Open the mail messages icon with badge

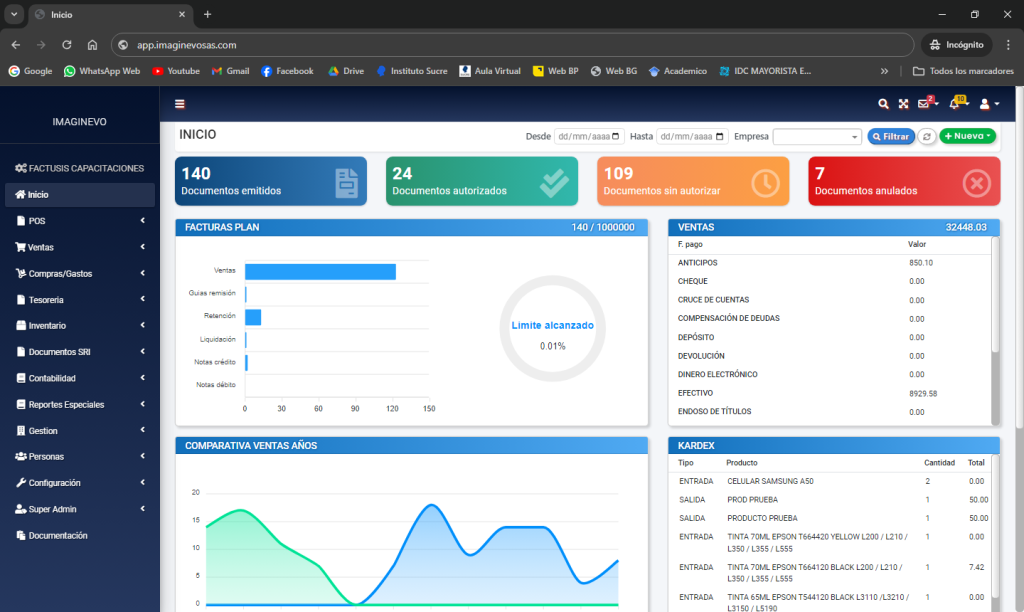click(925, 104)
